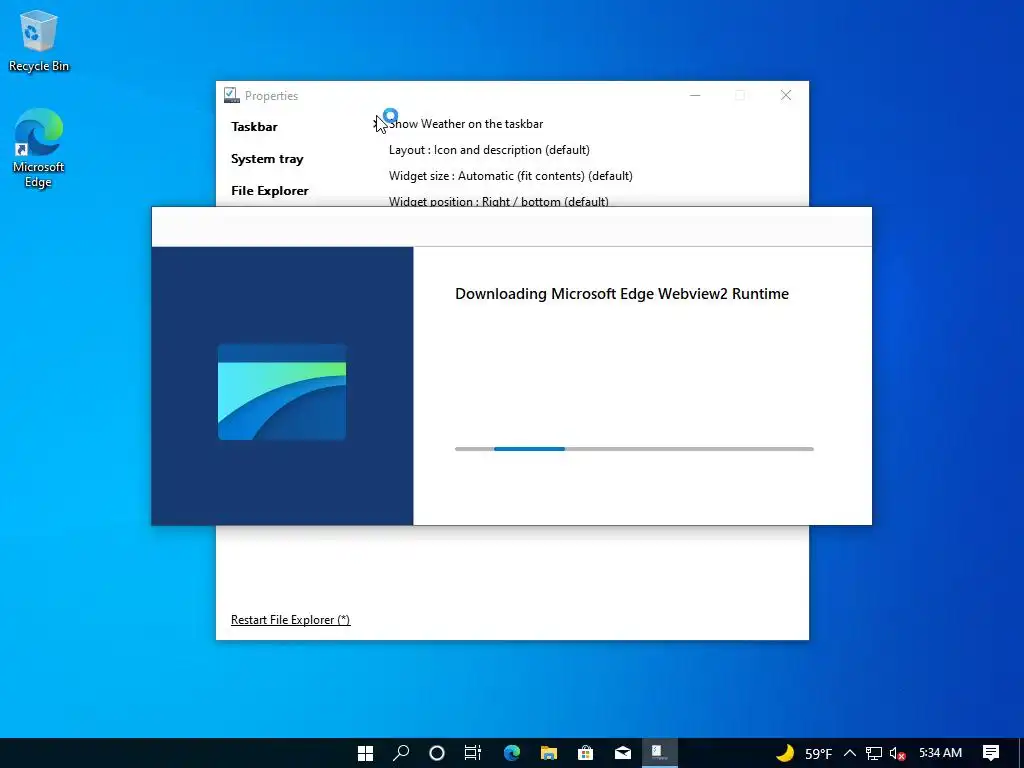Open Mail app from the taskbar

pos(622,753)
